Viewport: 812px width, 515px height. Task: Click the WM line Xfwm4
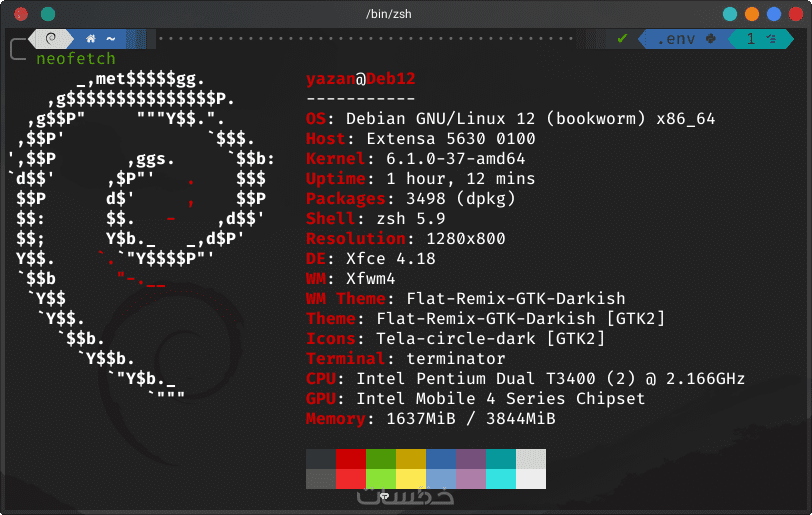(x=351, y=279)
